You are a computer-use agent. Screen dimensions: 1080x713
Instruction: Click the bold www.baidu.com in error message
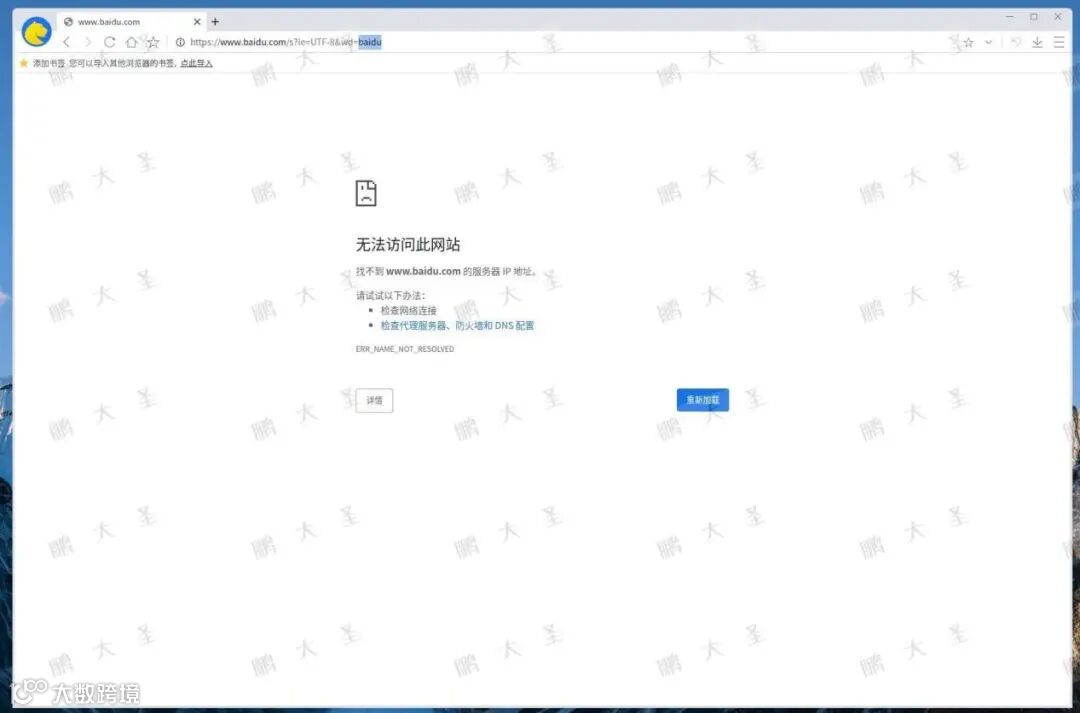423,271
